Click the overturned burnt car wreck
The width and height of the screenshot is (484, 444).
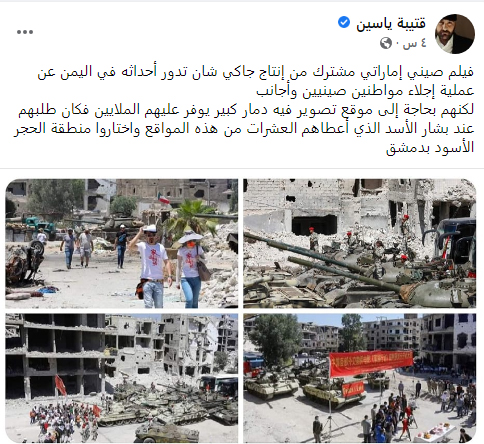click(24, 263)
